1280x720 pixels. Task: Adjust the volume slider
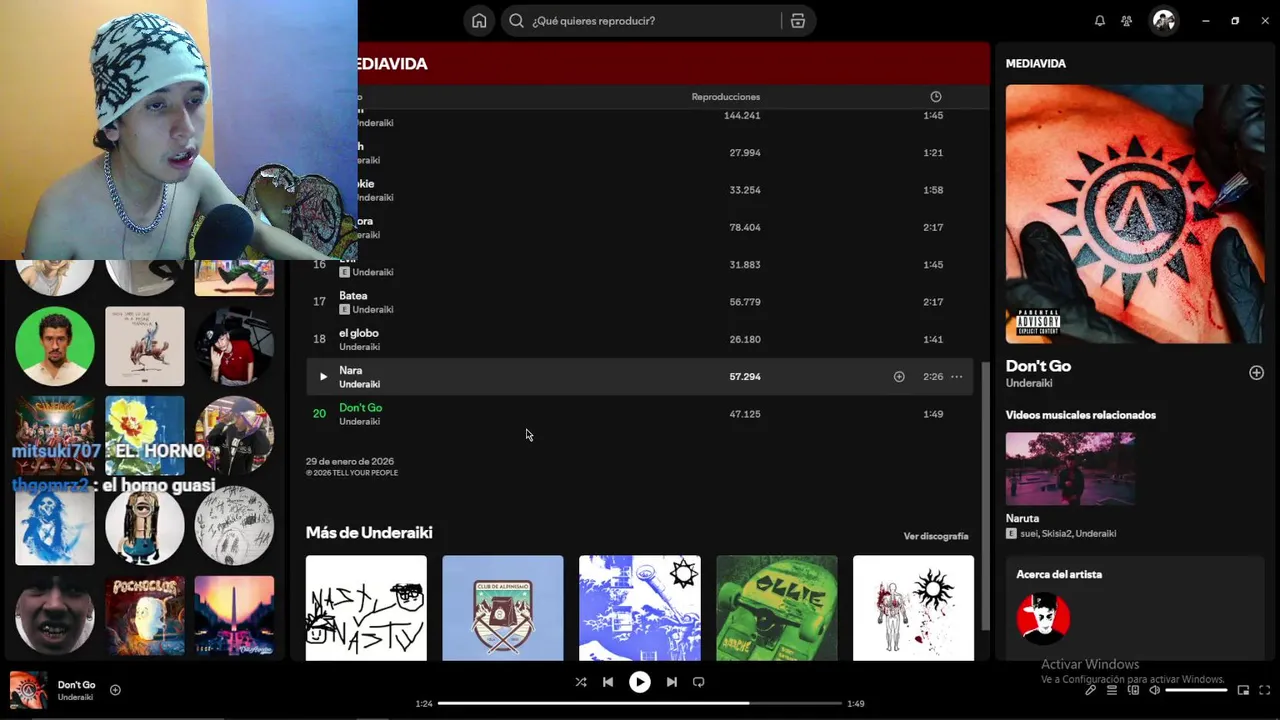[x=1196, y=690]
